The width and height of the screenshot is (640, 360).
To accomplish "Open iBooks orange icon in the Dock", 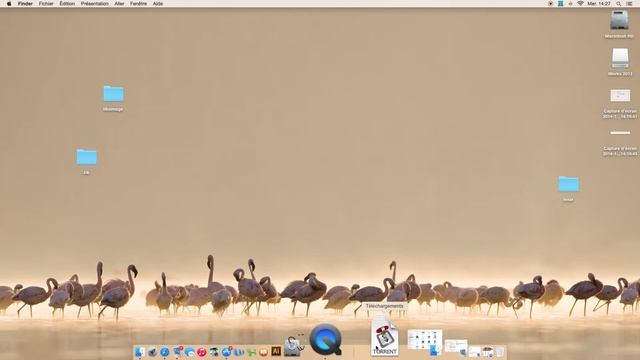I will [264, 351].
